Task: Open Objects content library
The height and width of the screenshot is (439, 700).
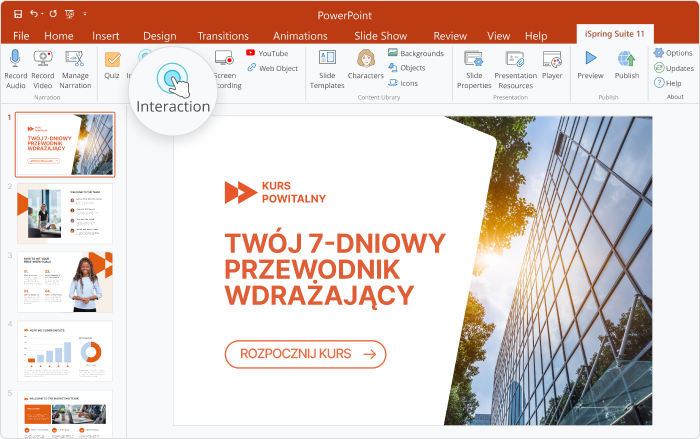Action: pyautogui.click(x=407, y=68)
